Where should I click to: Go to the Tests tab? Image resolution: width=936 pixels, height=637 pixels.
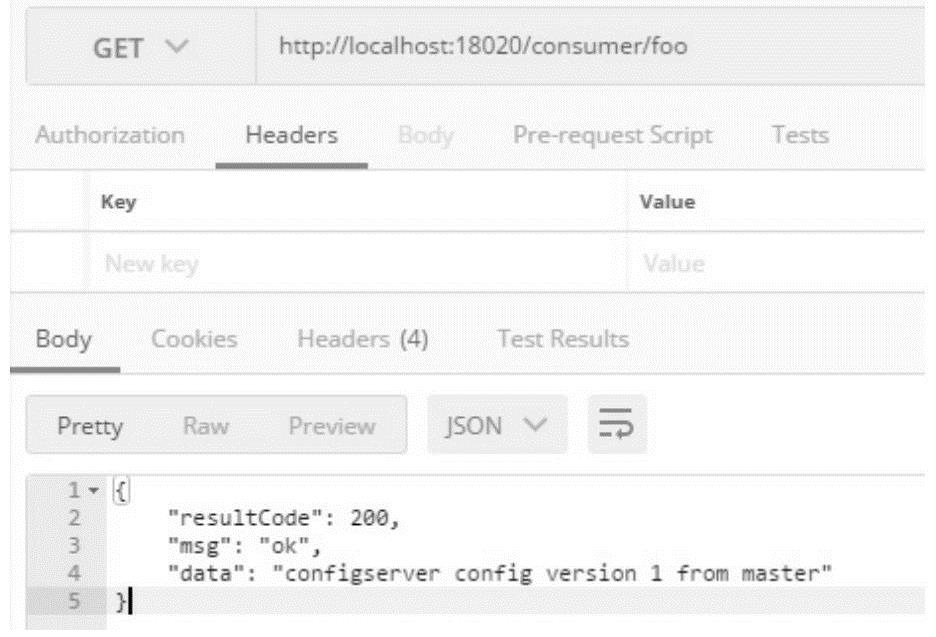point(800,135)
